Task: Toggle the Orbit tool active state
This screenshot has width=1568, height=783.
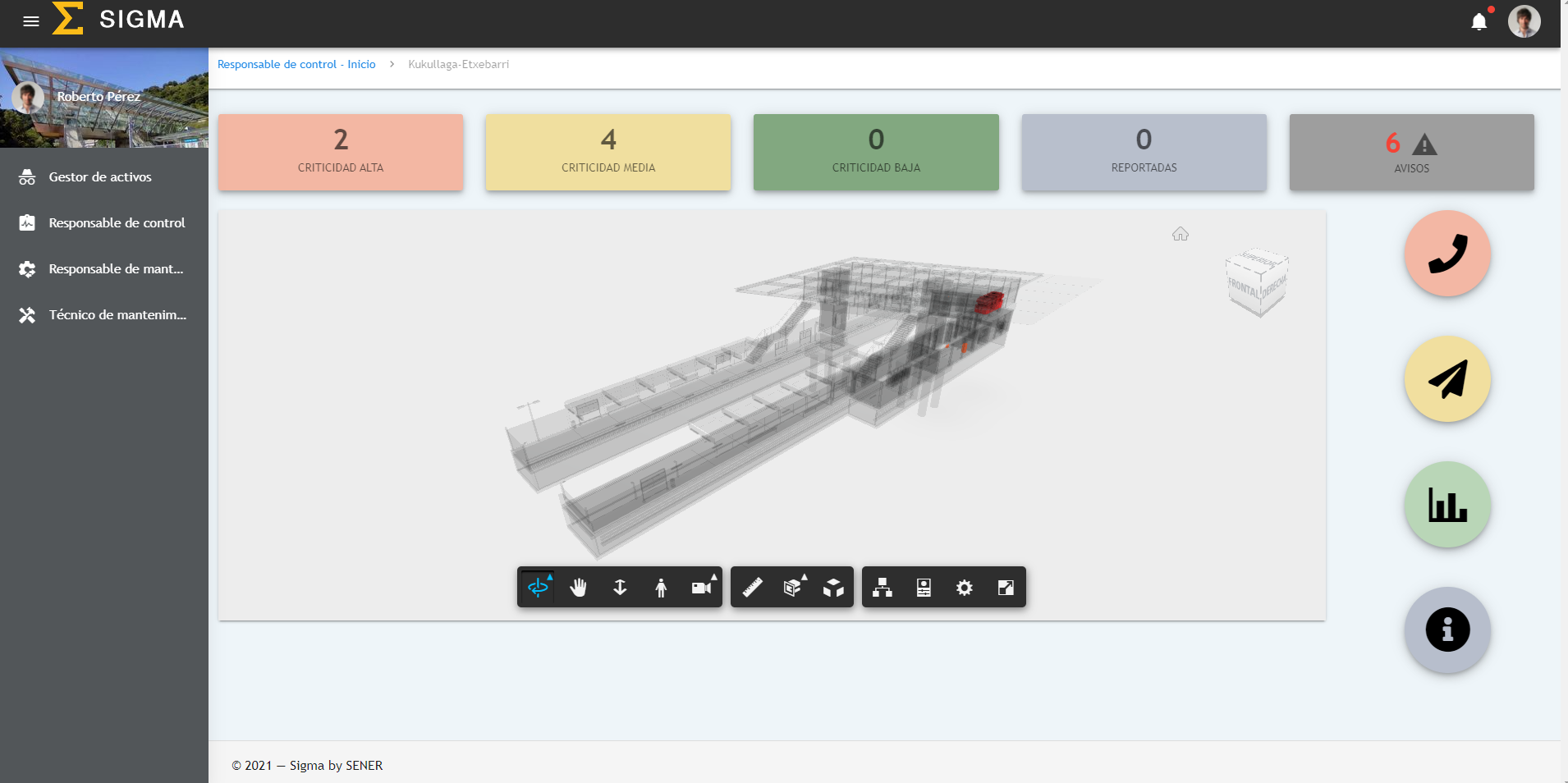Action: [538, 587]
